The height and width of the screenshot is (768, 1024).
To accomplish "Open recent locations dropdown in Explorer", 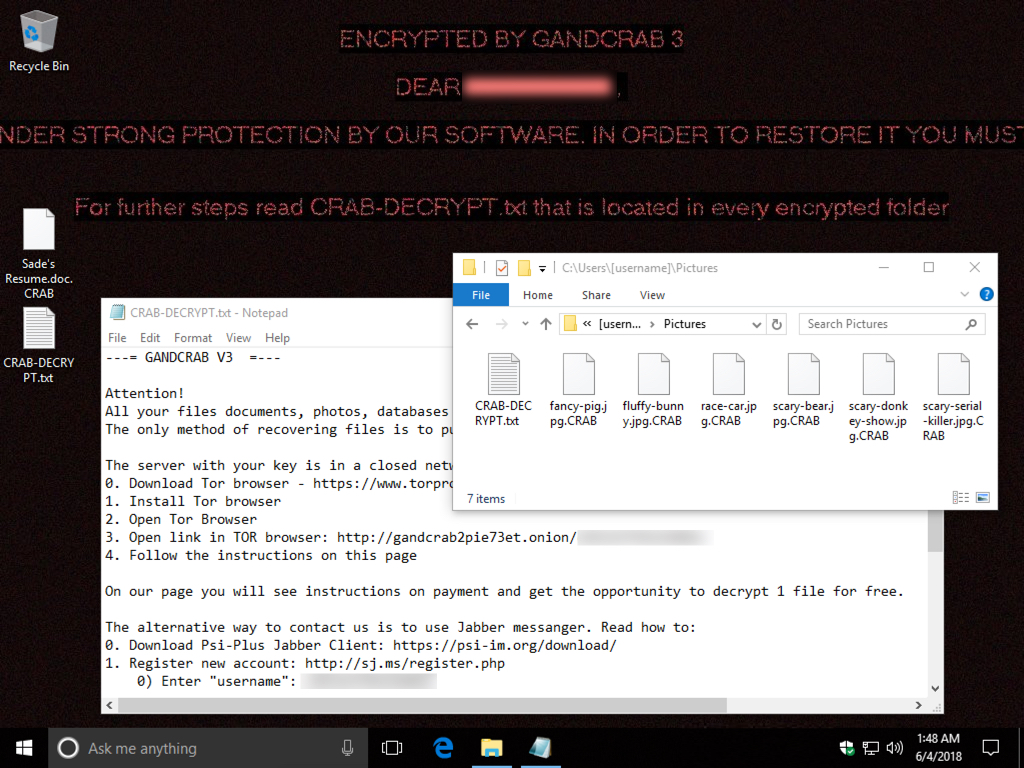I will coord(525,324).
